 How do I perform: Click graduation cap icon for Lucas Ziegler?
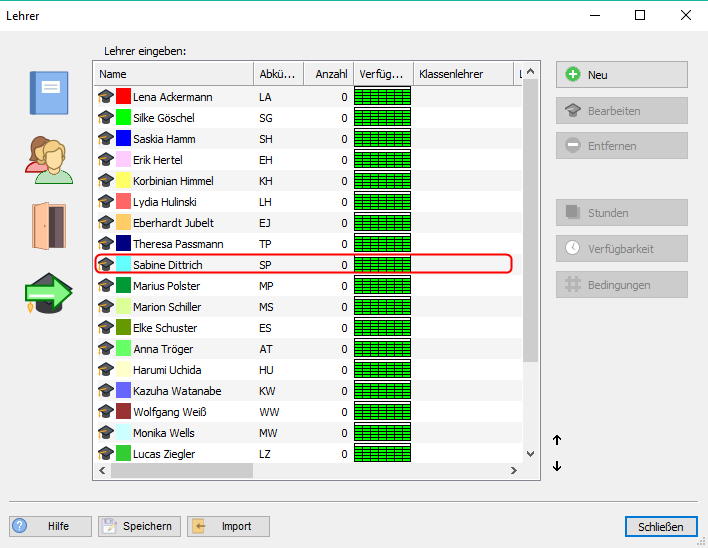pyautogui.click(x=106, y=453)
